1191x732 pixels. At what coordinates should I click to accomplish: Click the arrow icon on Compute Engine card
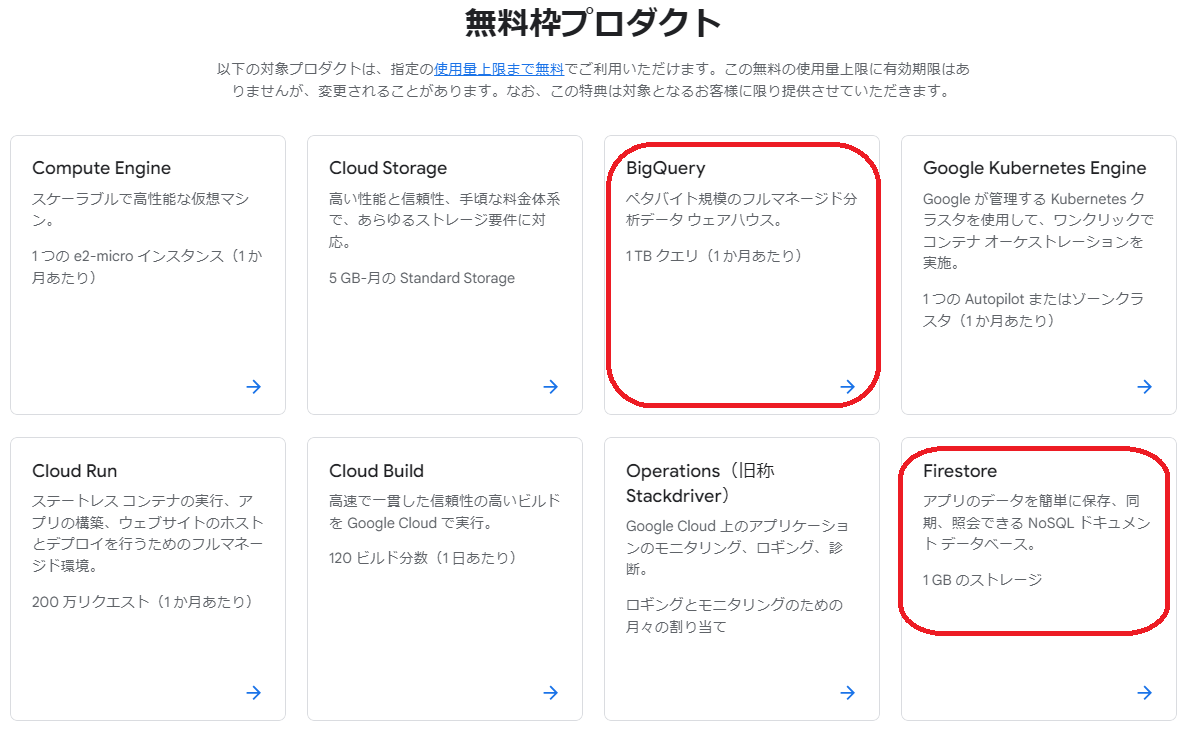(x=254, y=387)
